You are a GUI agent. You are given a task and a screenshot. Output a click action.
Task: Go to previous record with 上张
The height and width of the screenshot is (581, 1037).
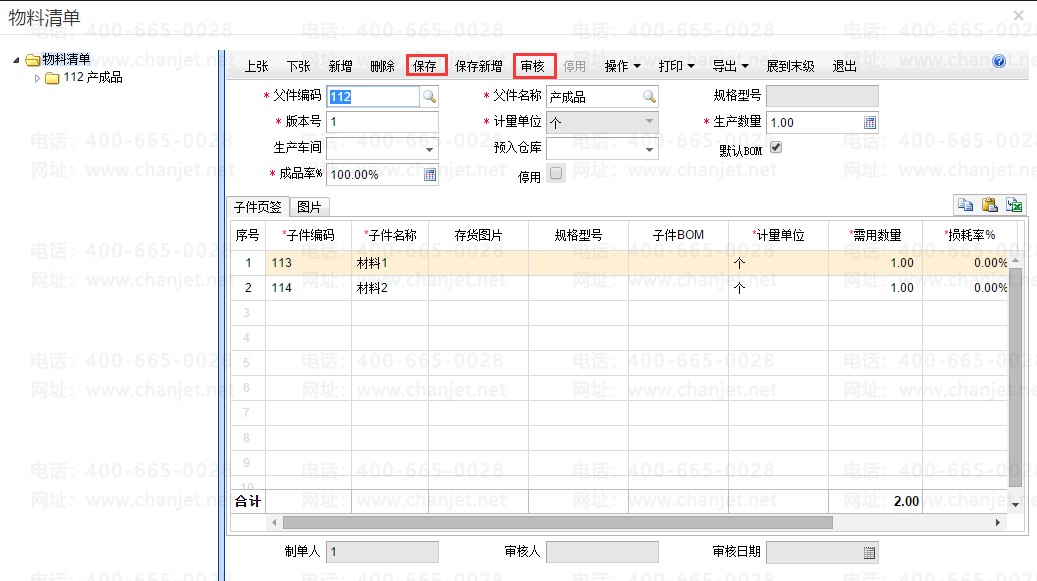coord(257,66)
